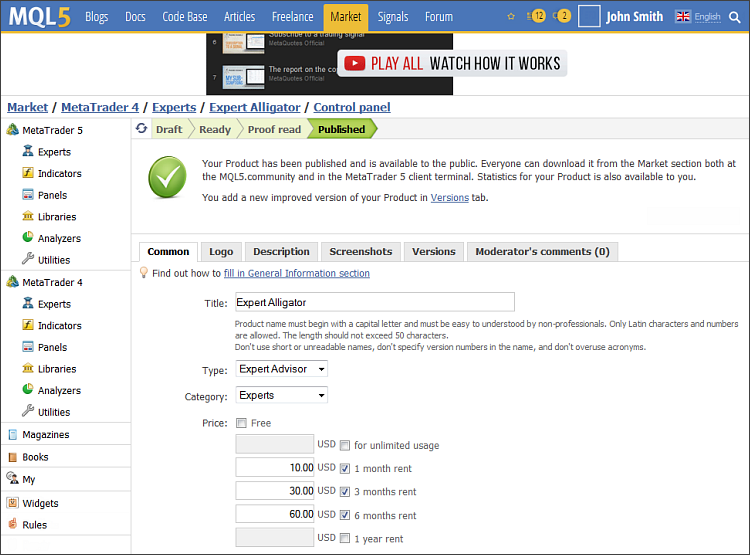Open the Type dropdown showing Expert Advisor
The image size is (750, 555).
point(282,369)
